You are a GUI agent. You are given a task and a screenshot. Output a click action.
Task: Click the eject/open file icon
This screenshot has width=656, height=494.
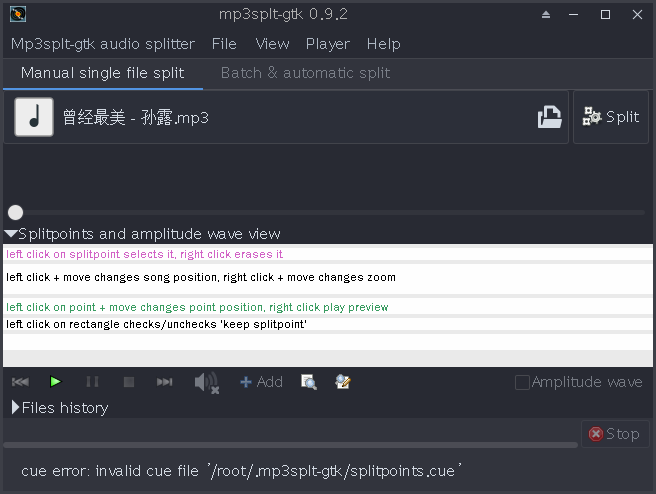549,117
